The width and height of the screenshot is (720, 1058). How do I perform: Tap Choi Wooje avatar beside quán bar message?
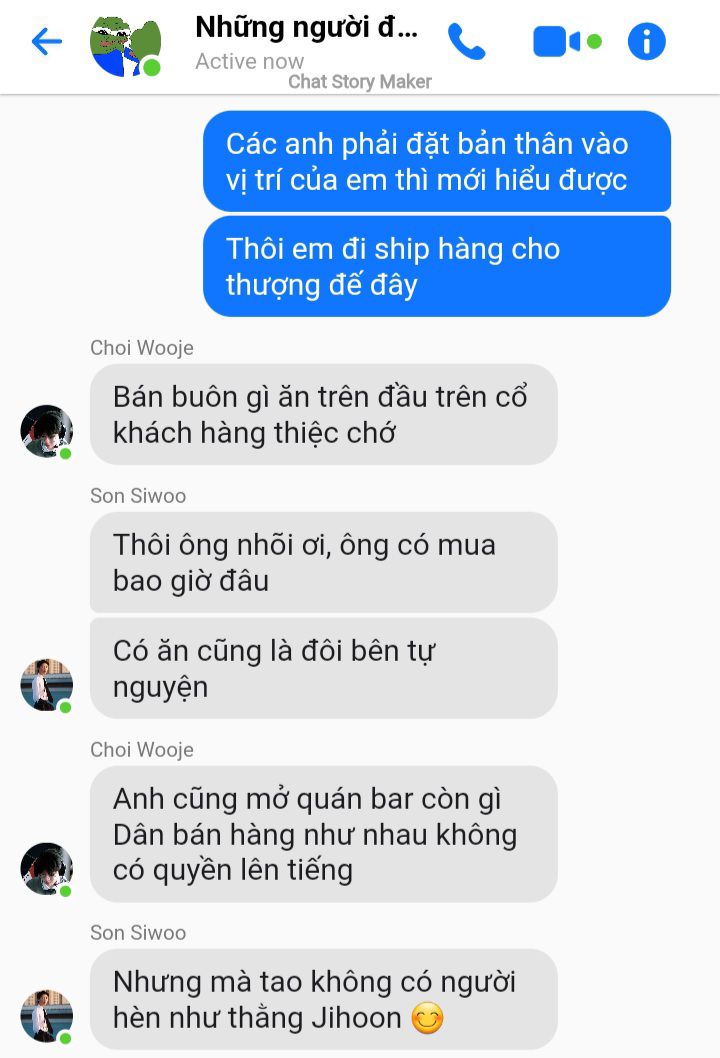[47, 868]
